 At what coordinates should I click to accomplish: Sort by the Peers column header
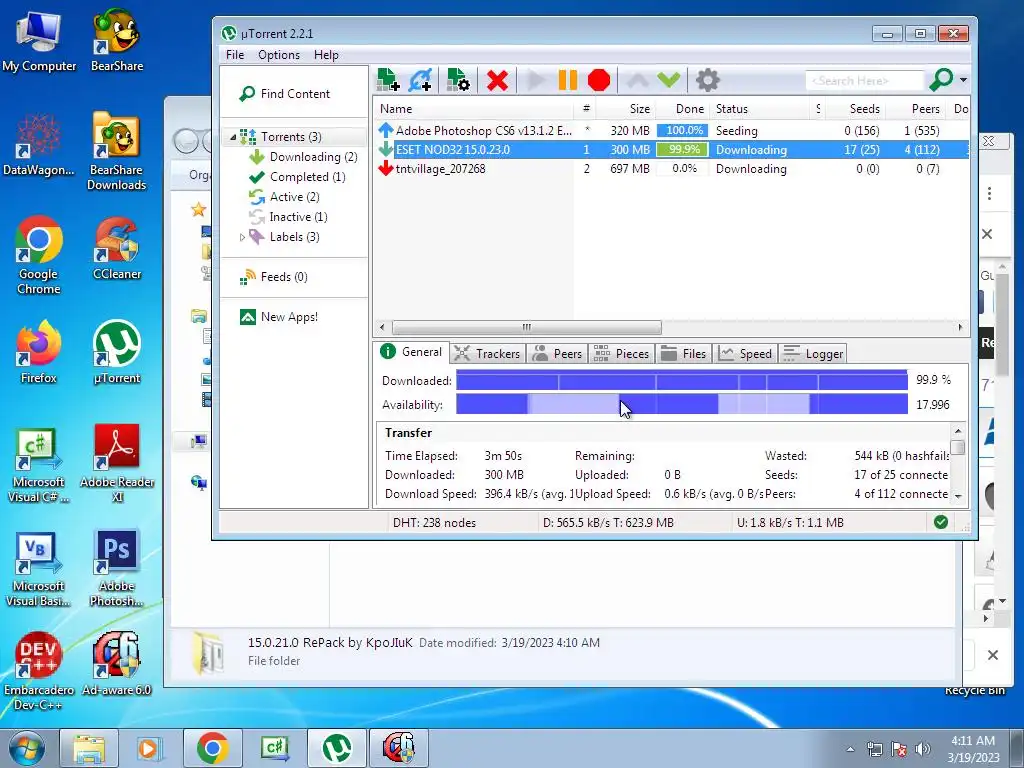pos(916,109)
